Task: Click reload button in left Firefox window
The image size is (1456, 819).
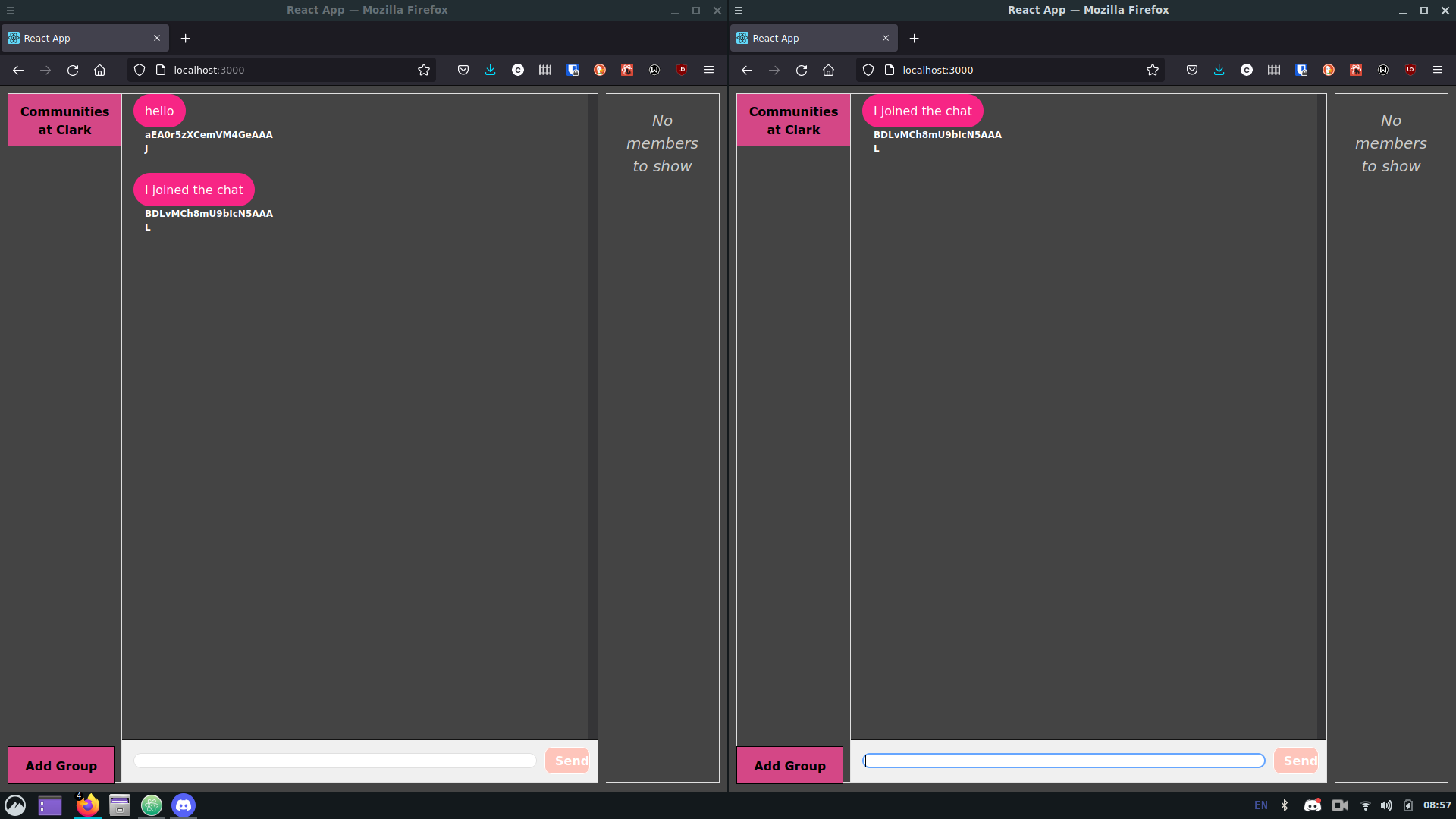Action: point(73,70)
